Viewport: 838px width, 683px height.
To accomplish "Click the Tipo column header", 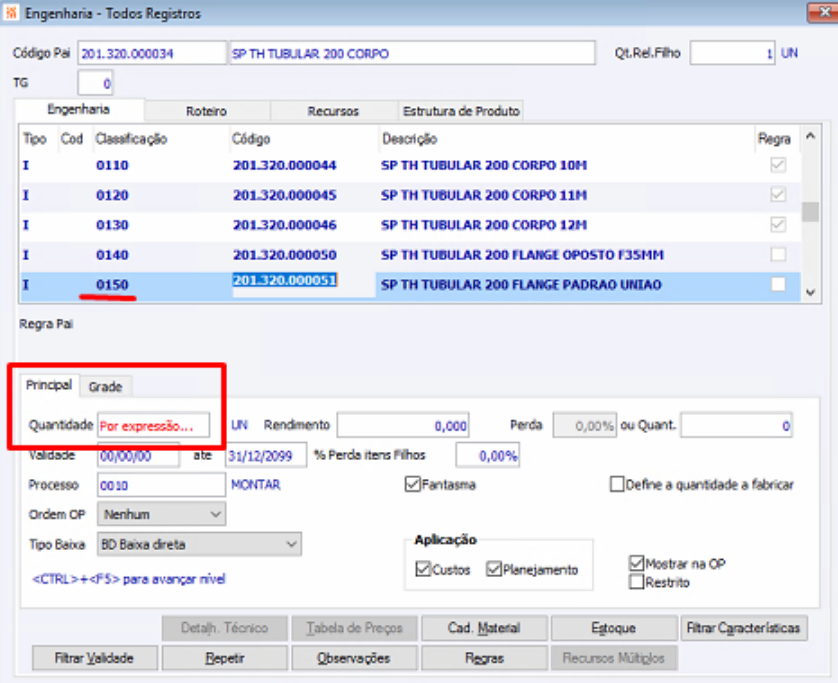I will pyautogui.click(x=35, y=139).
